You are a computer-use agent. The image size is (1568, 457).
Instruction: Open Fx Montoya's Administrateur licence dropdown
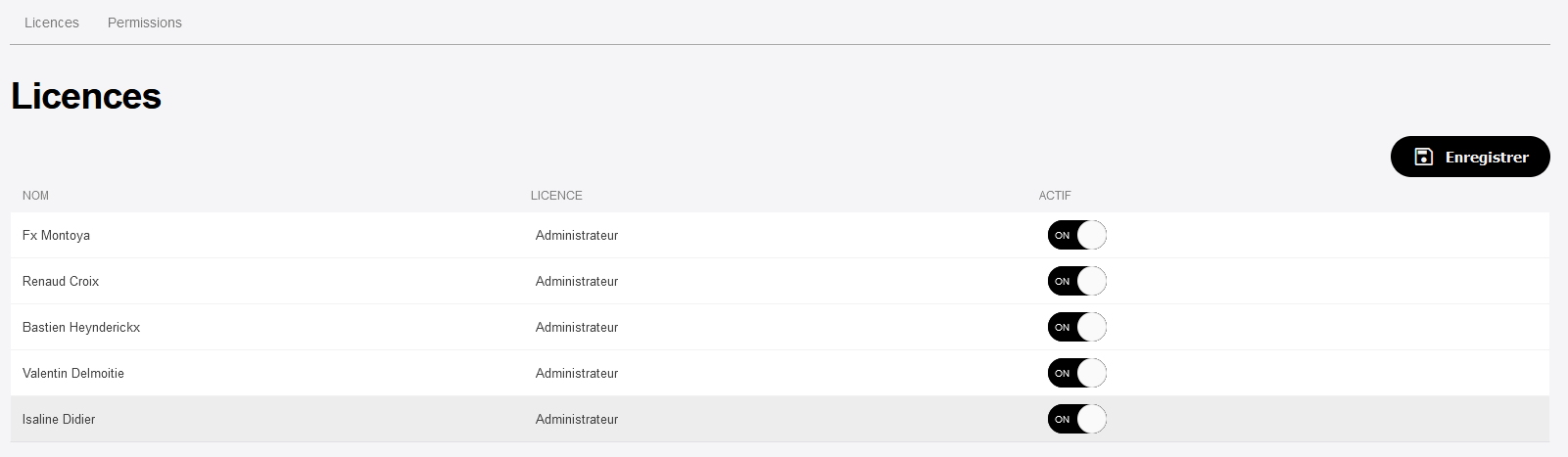click(x=577, y=235)
